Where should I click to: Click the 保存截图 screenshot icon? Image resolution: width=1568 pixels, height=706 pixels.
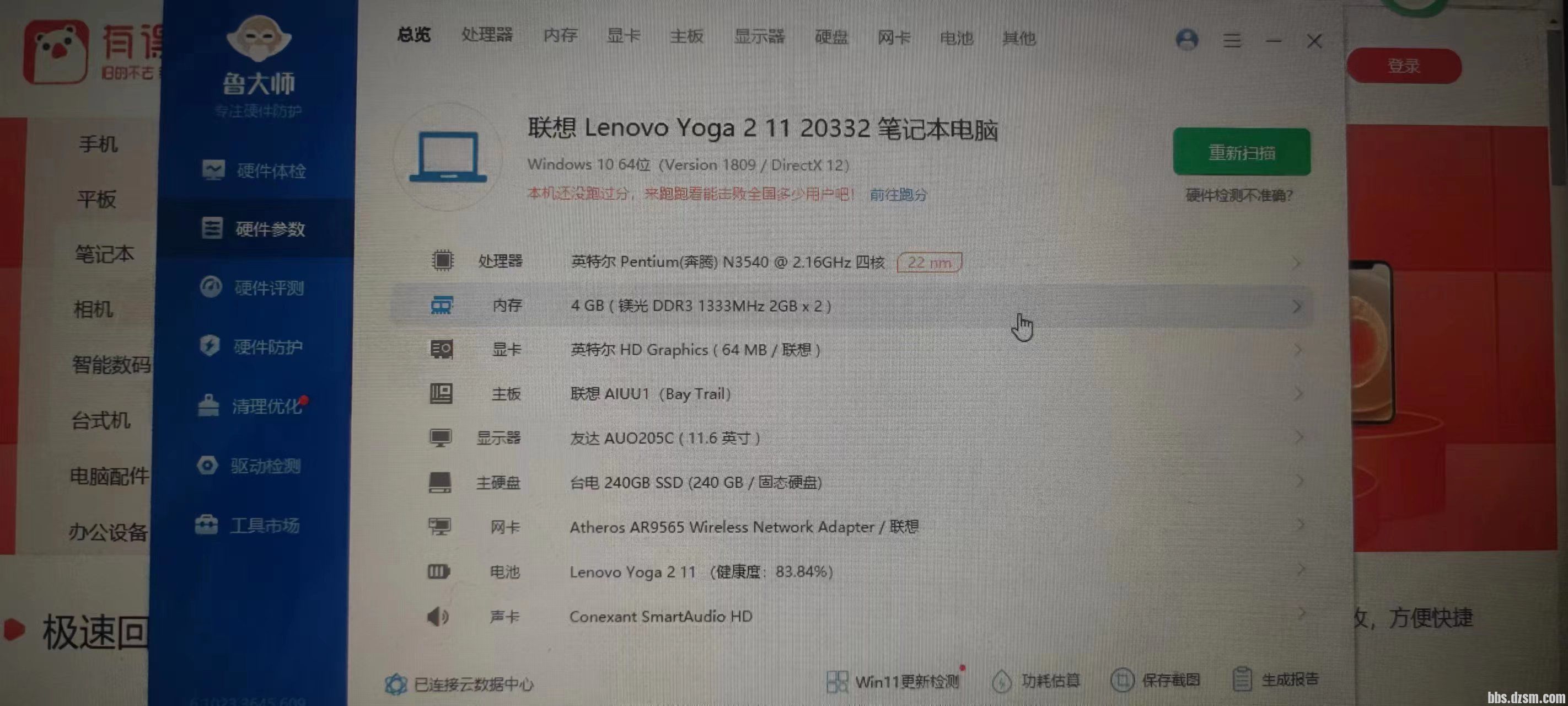click(x=1123, y=680)
